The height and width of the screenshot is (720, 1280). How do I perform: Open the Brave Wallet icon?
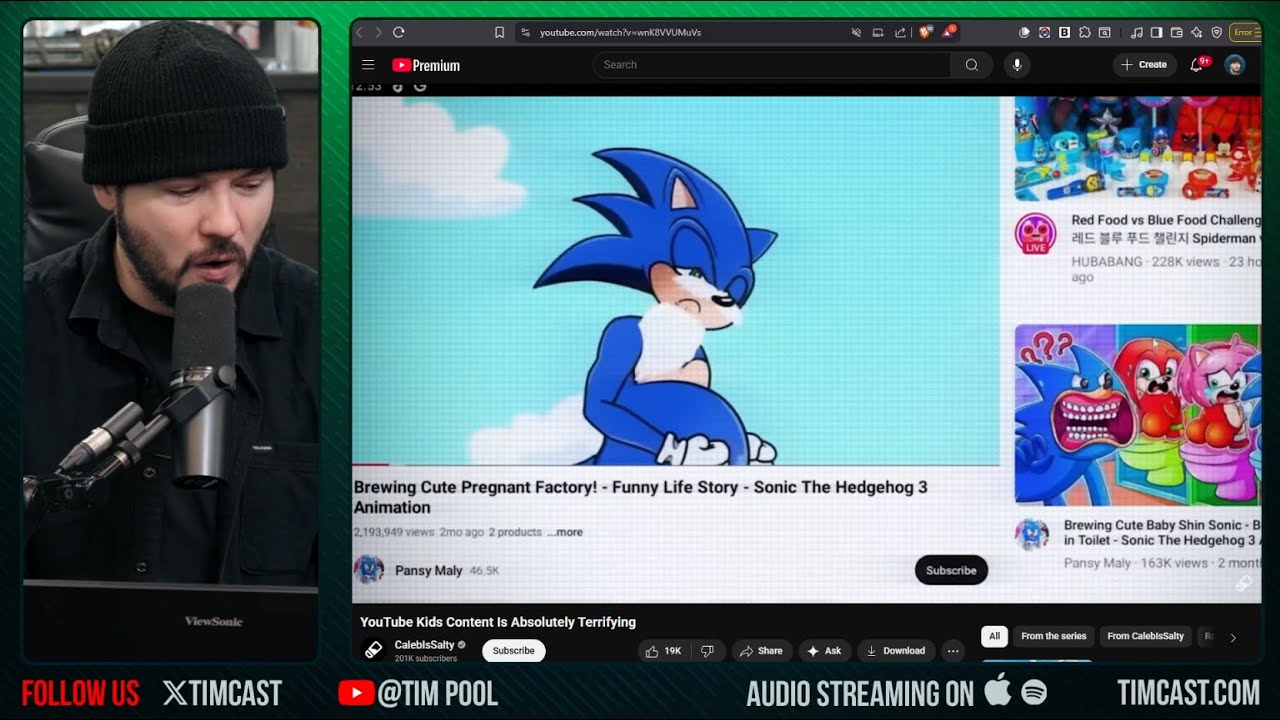pos(1176,32)
